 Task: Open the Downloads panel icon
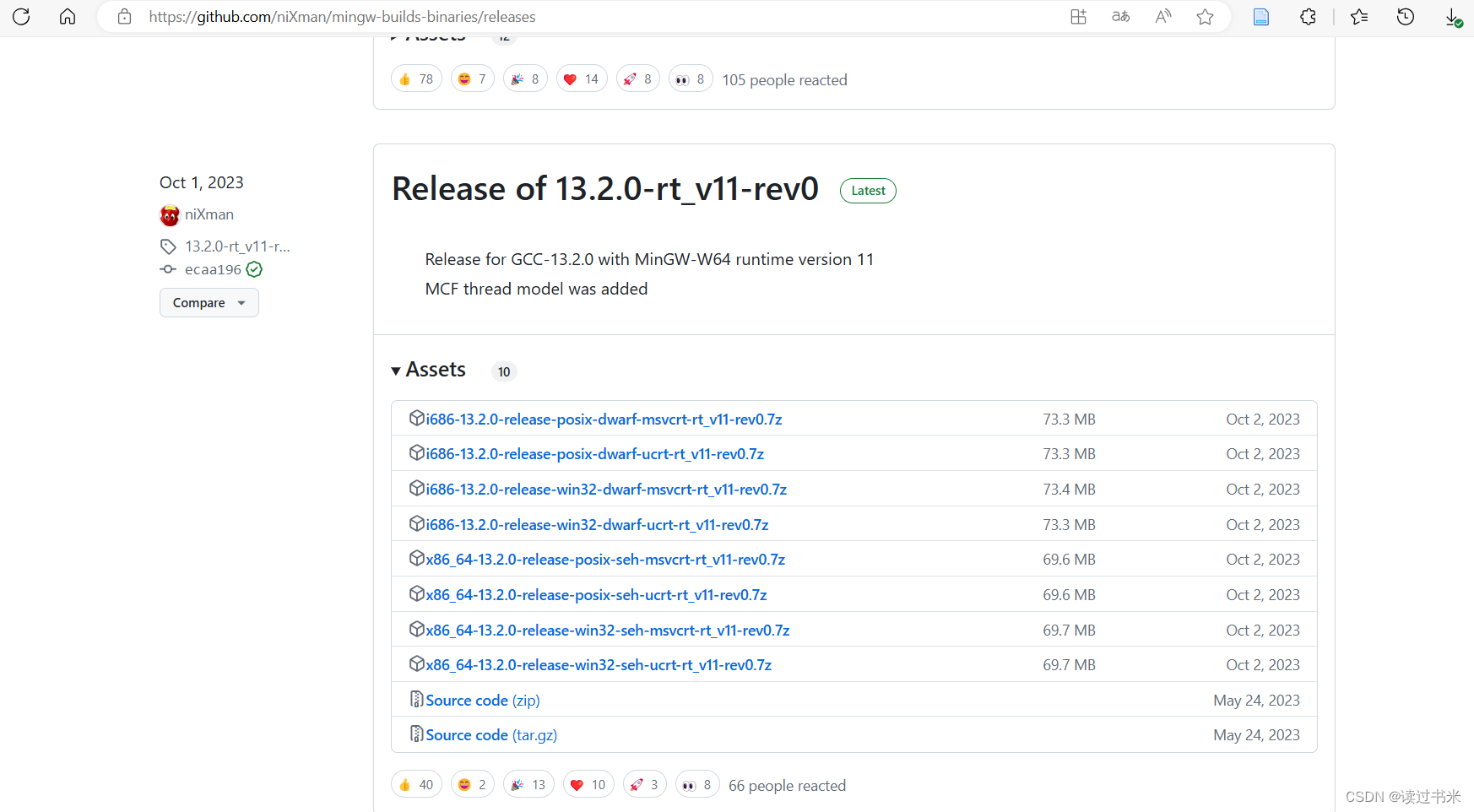point(1452,16)
